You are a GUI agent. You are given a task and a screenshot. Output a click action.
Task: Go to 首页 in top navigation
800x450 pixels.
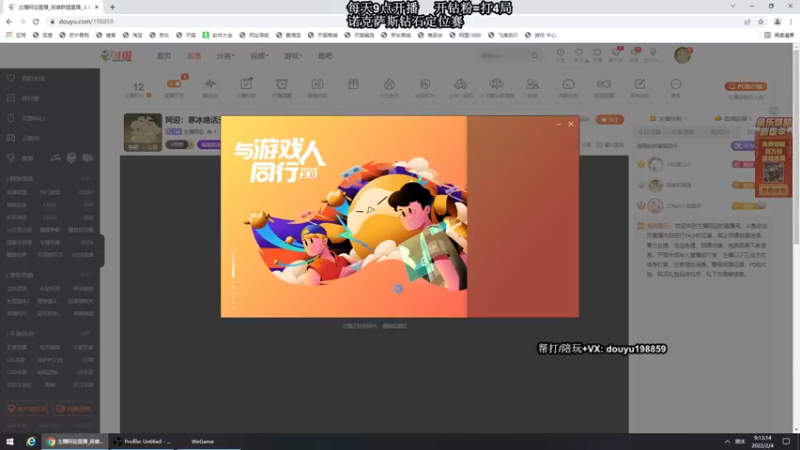164,56
